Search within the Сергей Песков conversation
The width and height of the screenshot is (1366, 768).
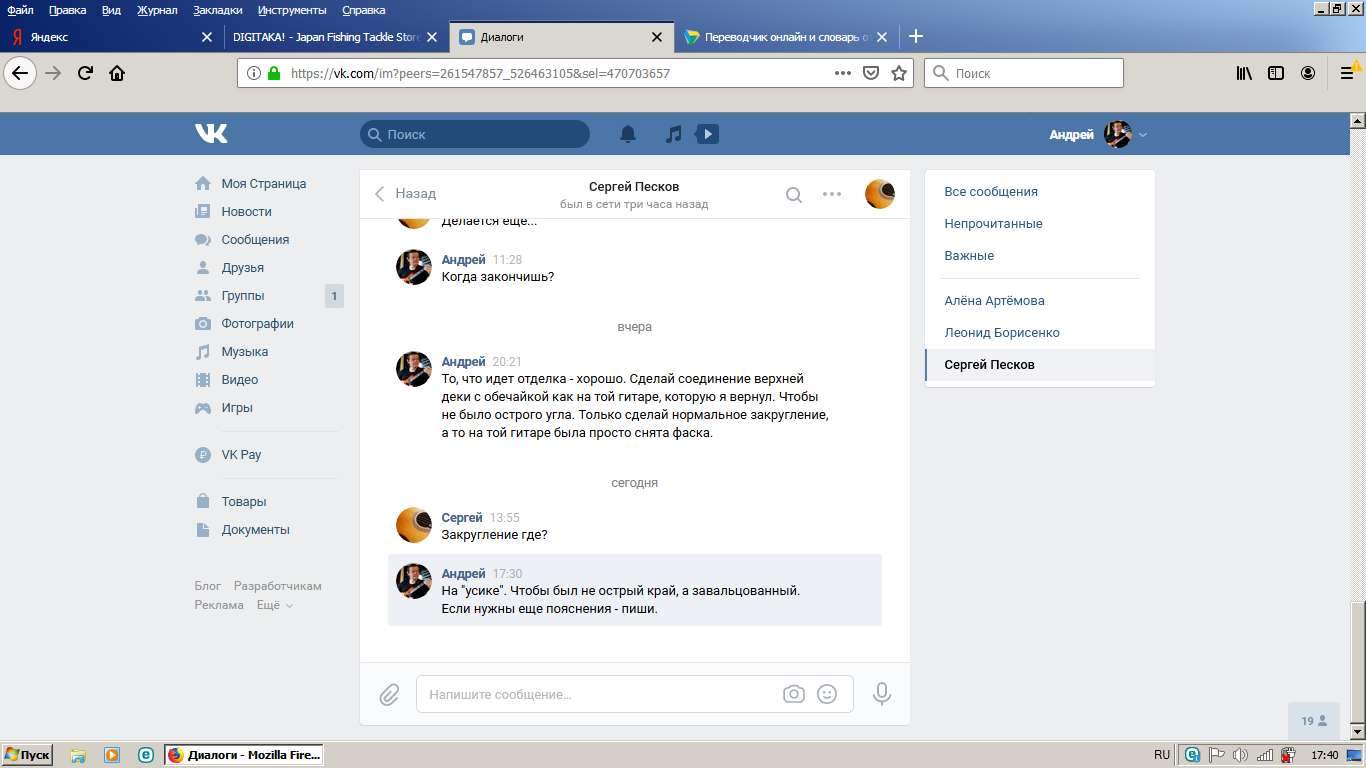794,195
